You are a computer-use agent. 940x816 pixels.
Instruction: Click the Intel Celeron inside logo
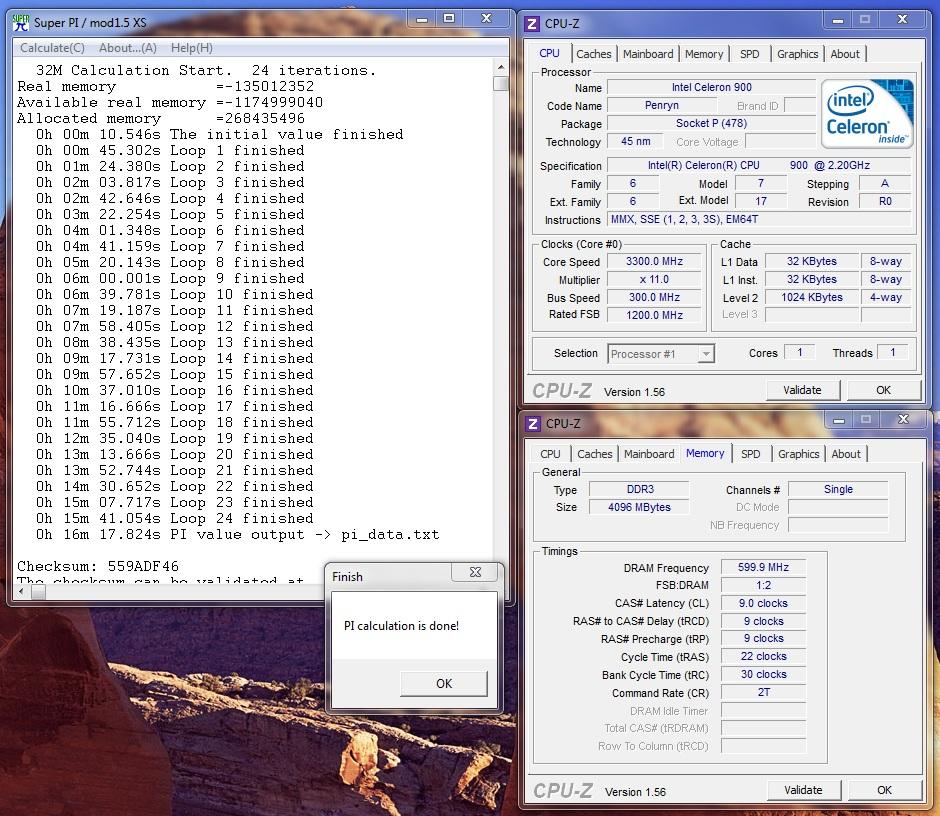tap(867, 113)
